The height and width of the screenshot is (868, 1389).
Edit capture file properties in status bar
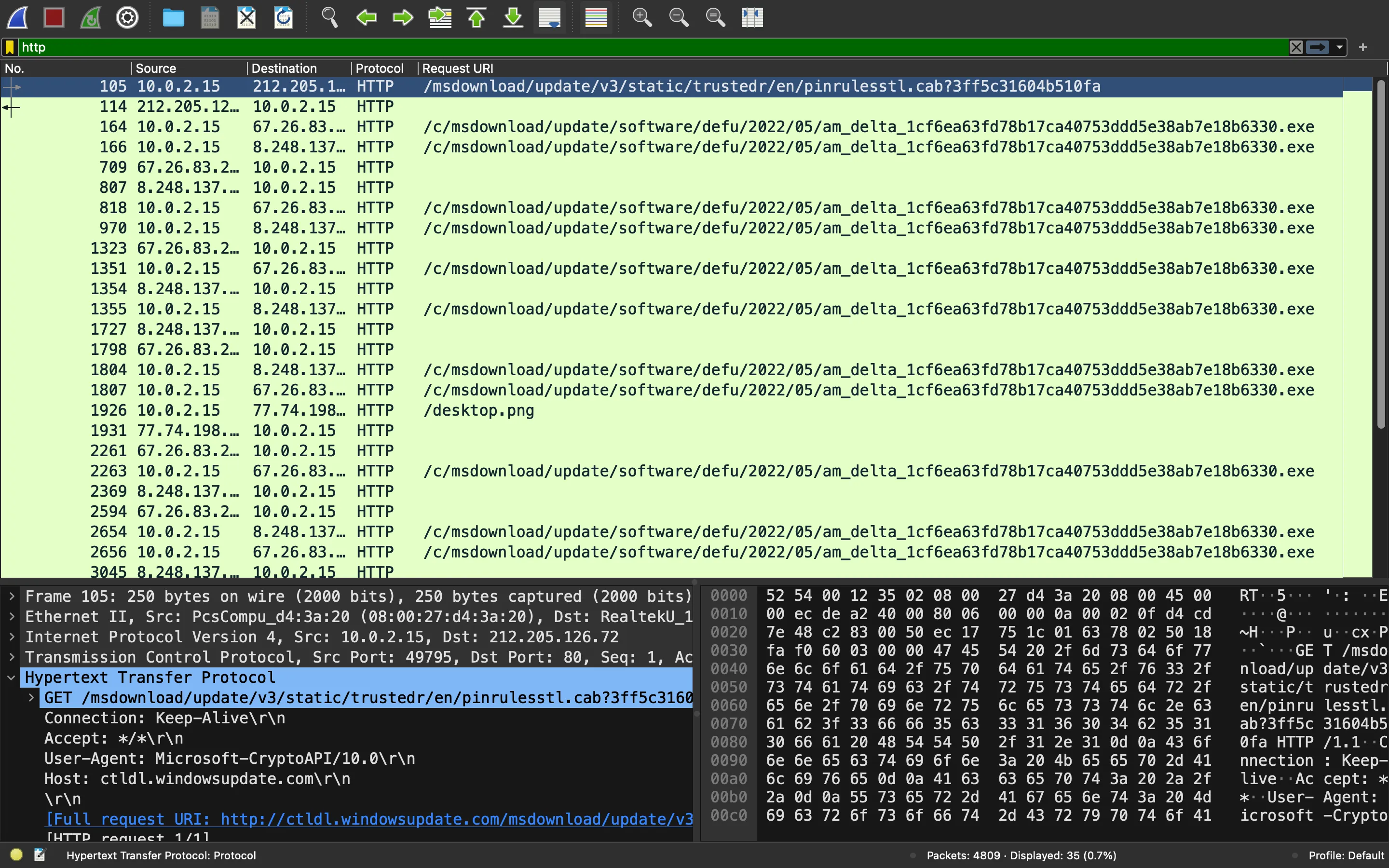[x=40, y=855]
